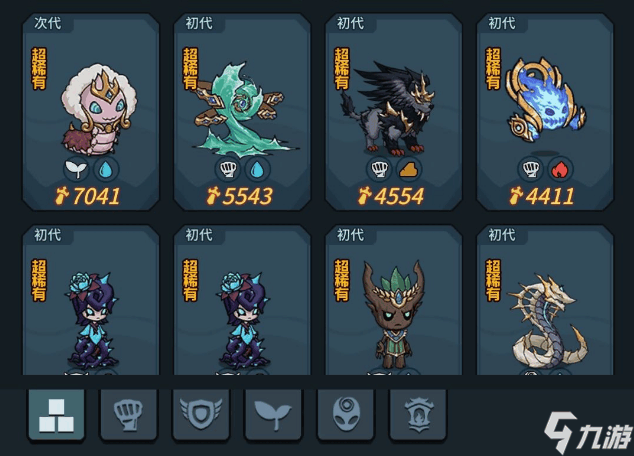Open the green water spirit card 5543

242,112
